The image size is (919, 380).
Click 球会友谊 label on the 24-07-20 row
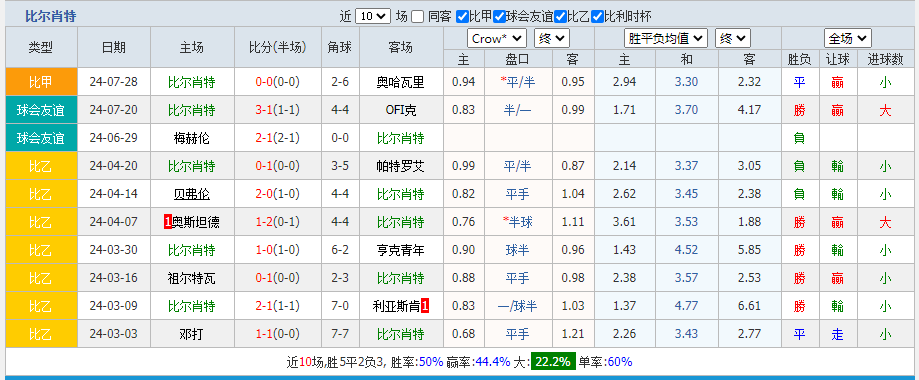click(41, 110)
